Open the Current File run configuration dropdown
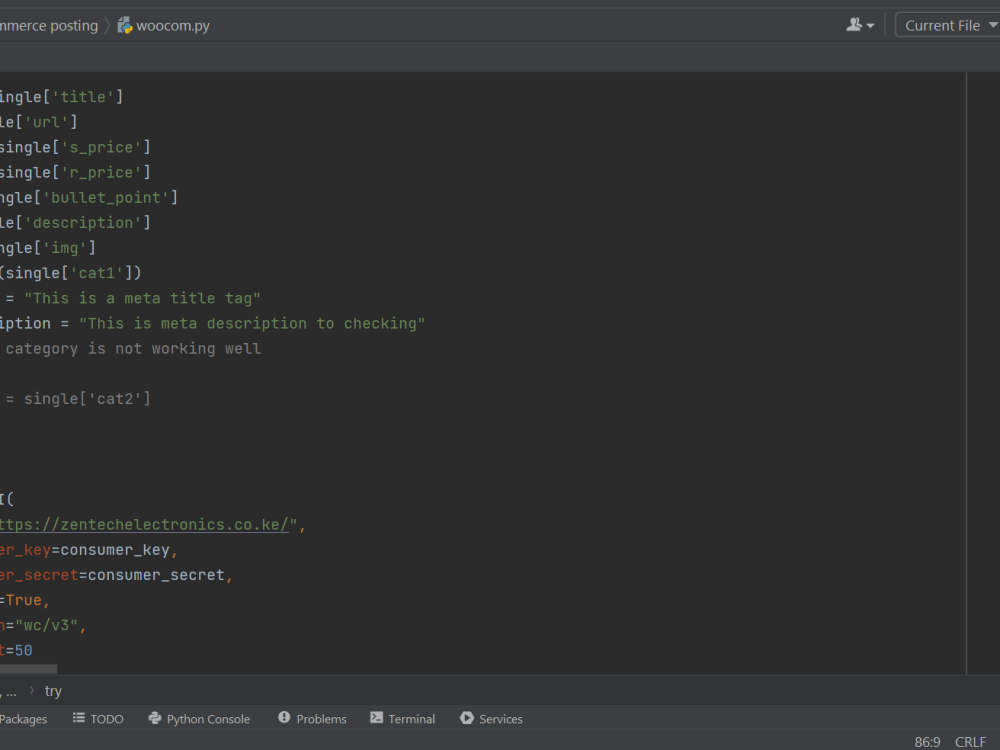 pos(948,26)
